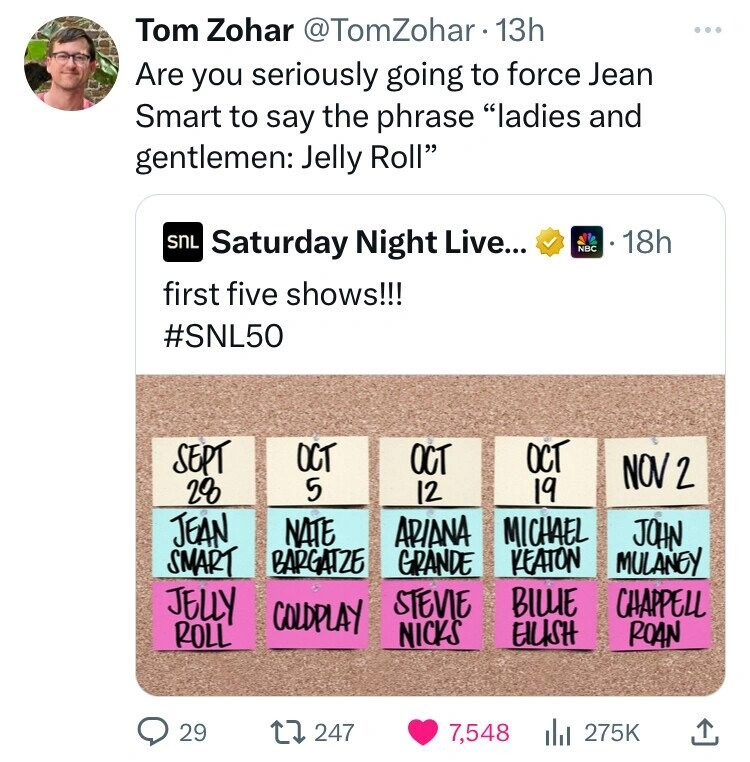This screenshot has width=750, height=762.
Task: Click the 18h quoted tweet timestamp
Action: tap(646, 242)
